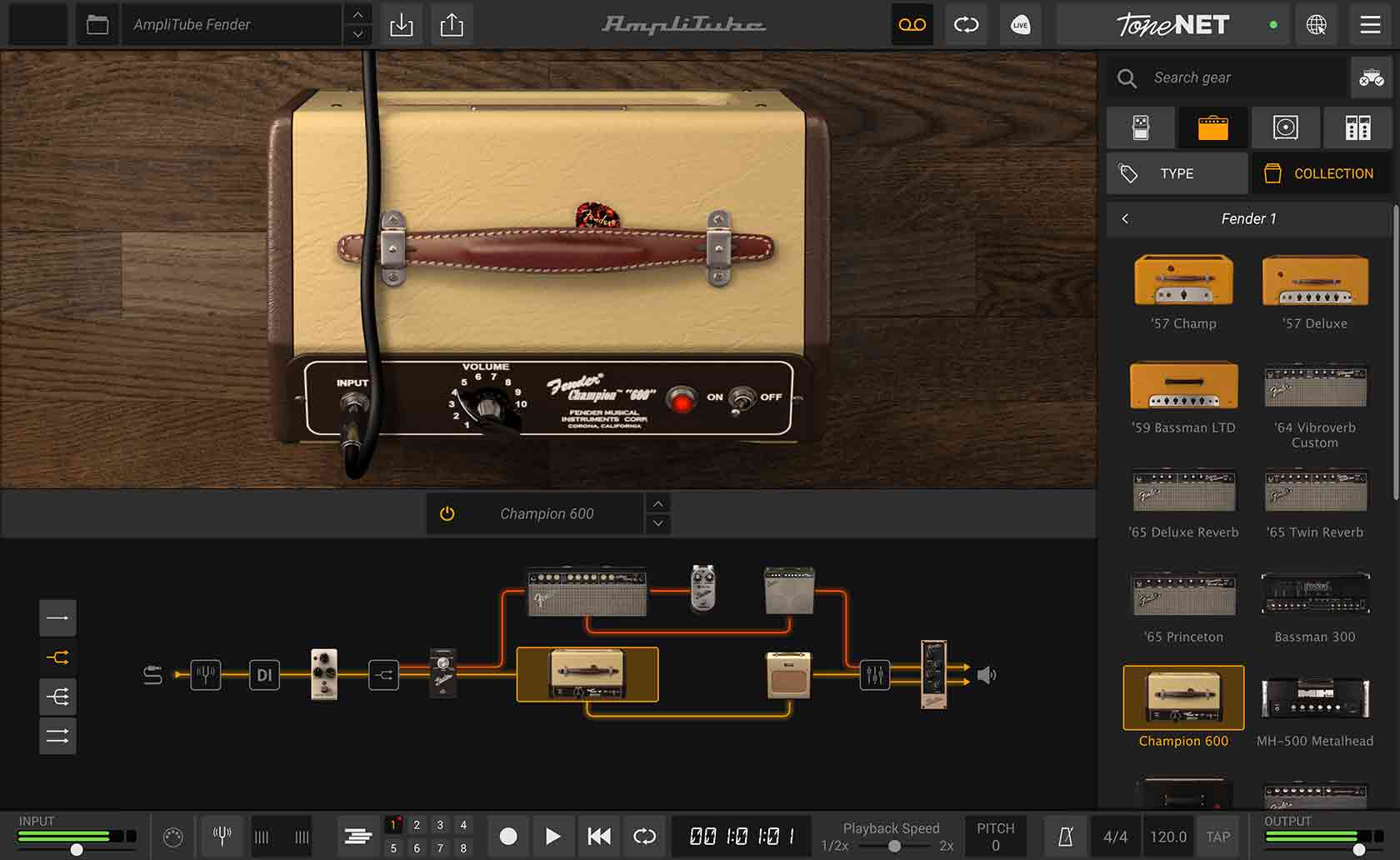The height and width of the screenshot is (860, 1400).
Task: Switch to the TYPE tab
Action: coord(1177,173)
